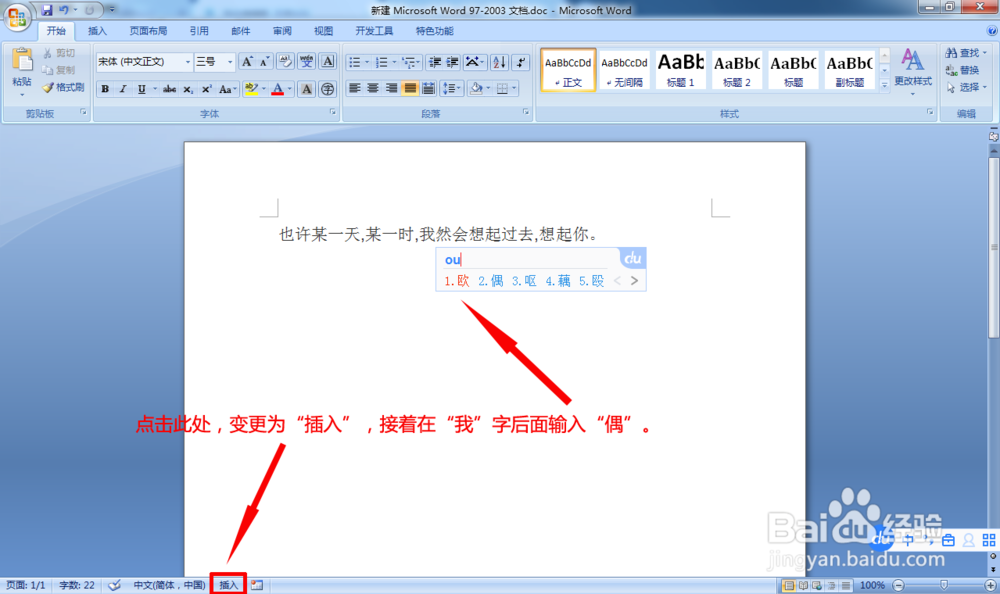Decrease paragraph indent

[435, 62]
